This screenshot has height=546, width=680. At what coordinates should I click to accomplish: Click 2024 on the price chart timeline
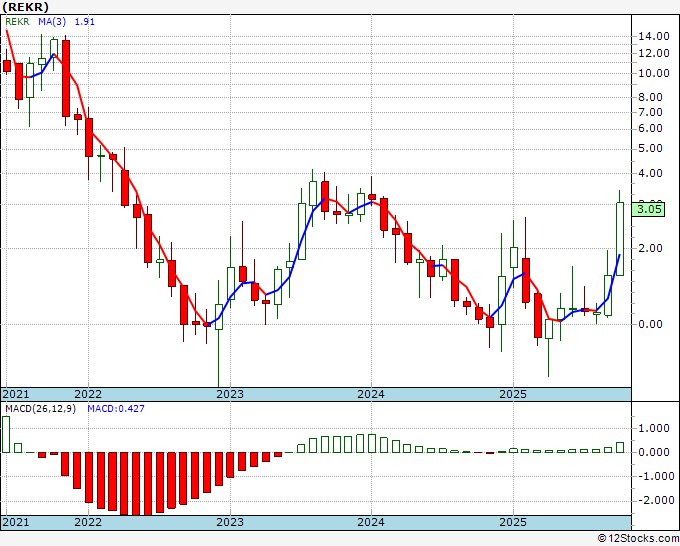coord(371,394)
